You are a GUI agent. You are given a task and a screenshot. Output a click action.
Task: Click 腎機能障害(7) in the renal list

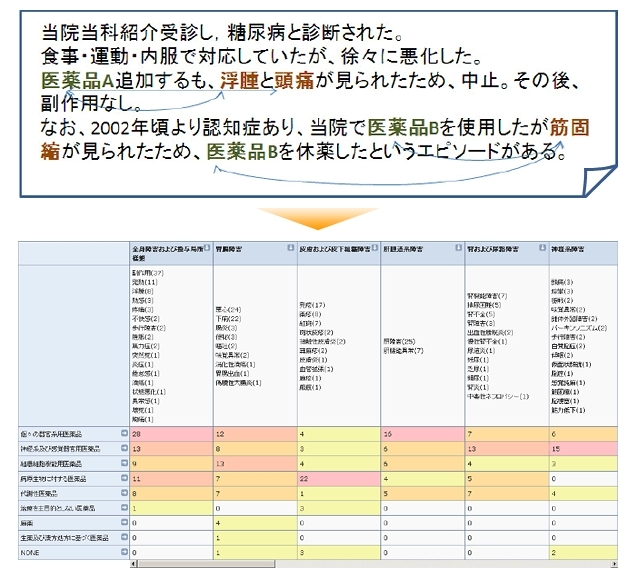(487, 296)
